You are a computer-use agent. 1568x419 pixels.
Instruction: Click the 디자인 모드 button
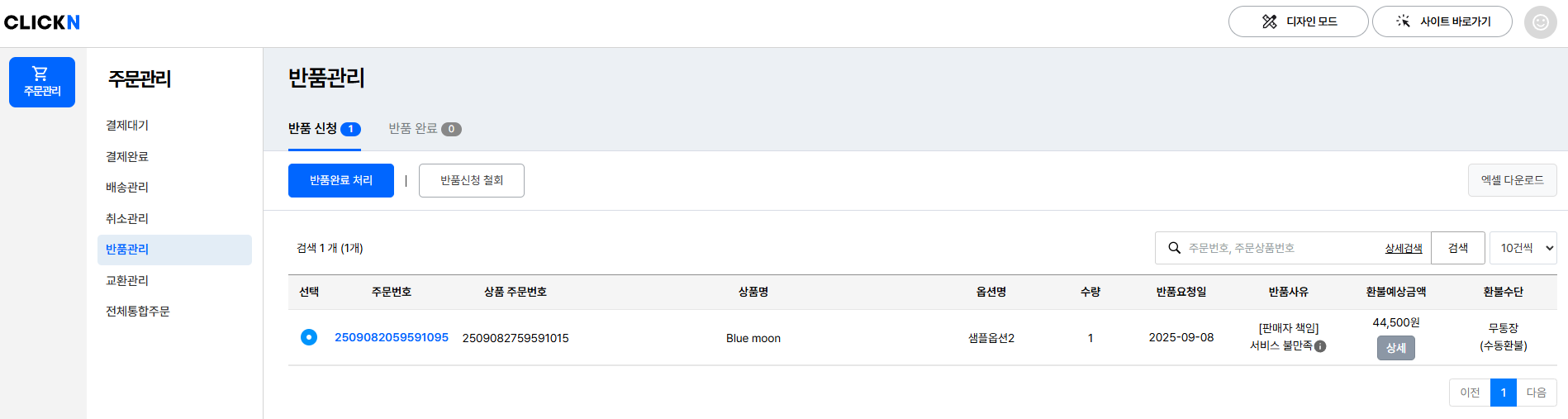[x=1298, y=21]
